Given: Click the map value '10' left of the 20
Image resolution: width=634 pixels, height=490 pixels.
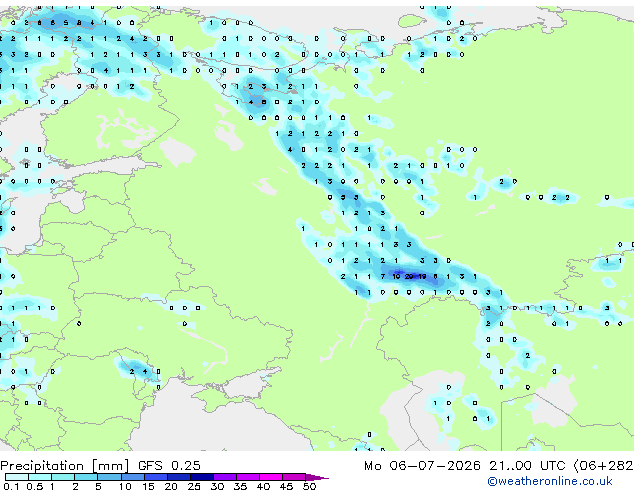Looking at the screenshot, I should (x=396, y=277).
